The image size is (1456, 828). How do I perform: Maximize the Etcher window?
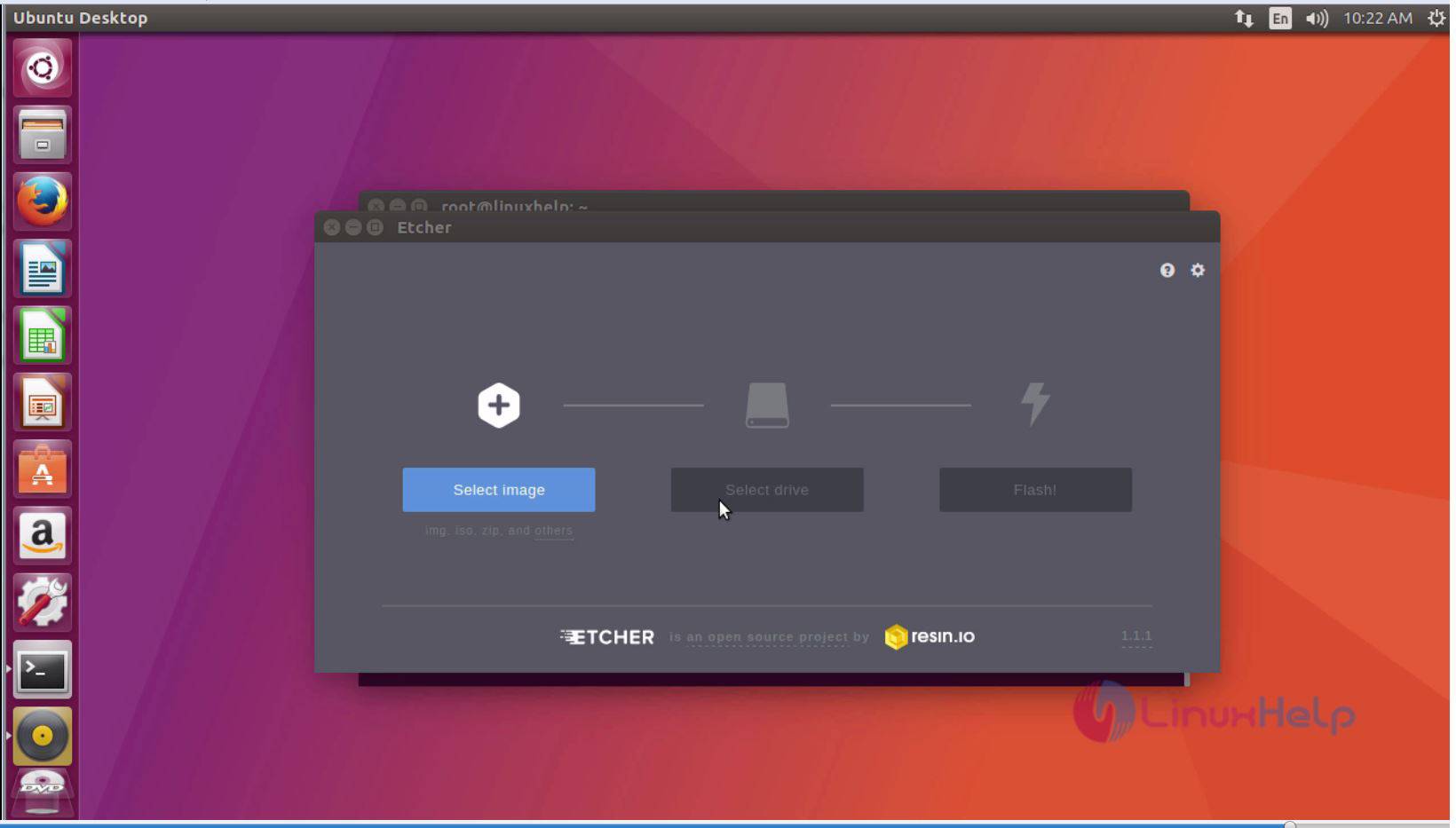[375, 227]
